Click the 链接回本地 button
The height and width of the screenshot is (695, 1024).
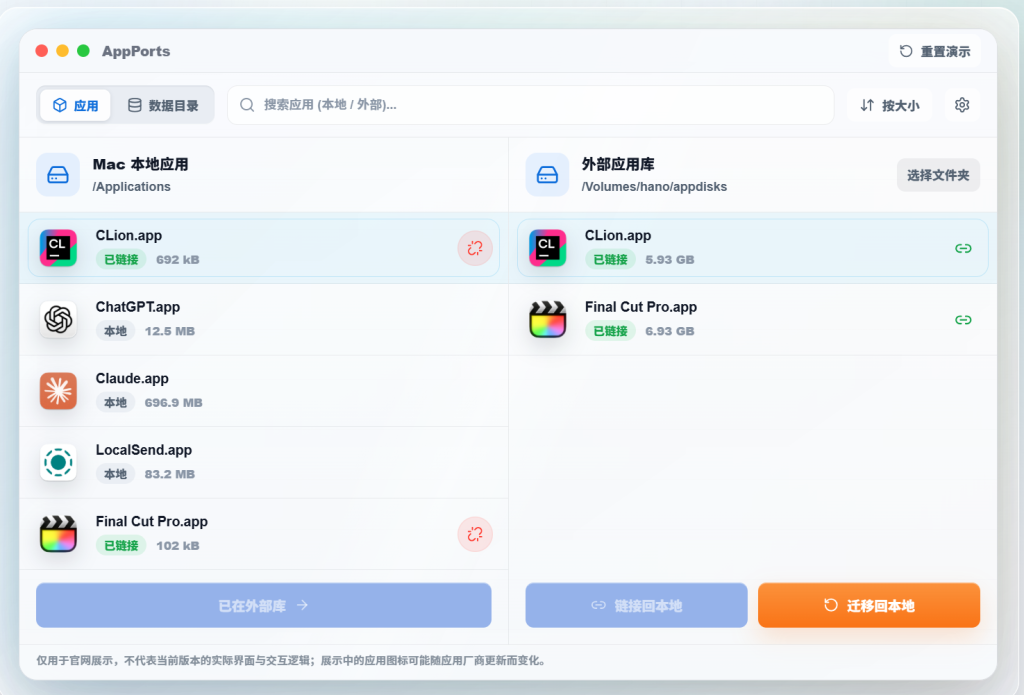pos(637,606)
